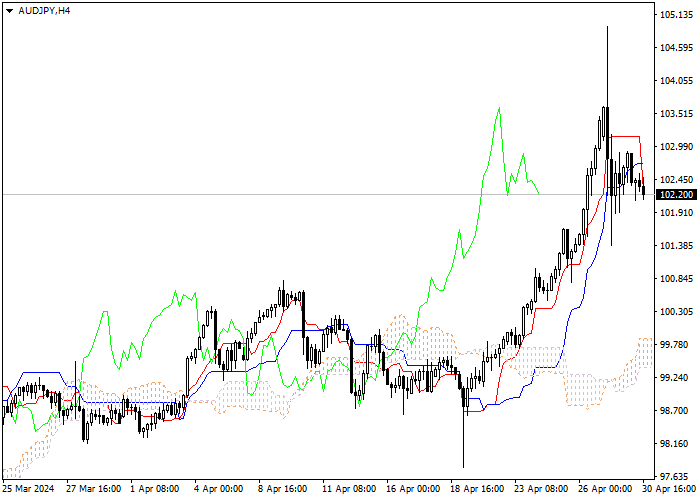This screenshot has width=700, height=500.
Task: Click the 98.700 price axis label
Action: pyautogui.click(x=675, y=411)
